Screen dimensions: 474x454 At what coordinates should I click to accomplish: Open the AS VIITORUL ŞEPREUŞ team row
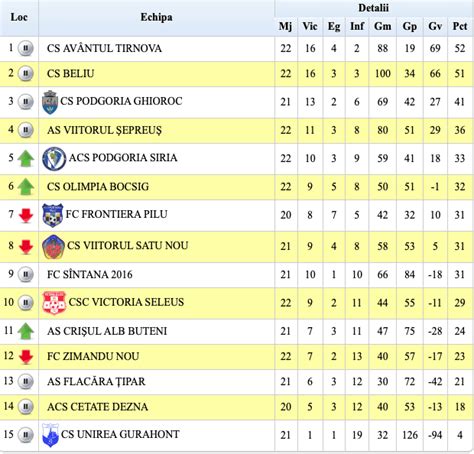237,130
